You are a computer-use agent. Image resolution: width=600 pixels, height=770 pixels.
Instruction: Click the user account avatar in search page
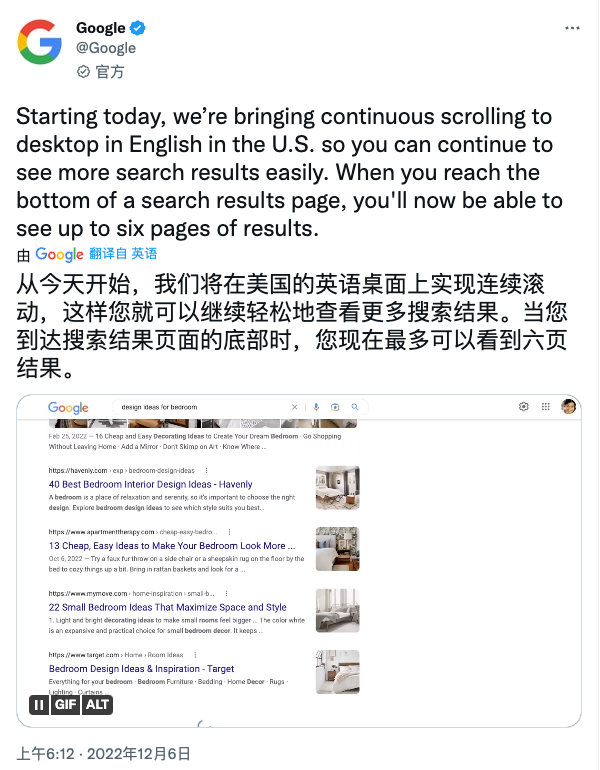point(569,407)
